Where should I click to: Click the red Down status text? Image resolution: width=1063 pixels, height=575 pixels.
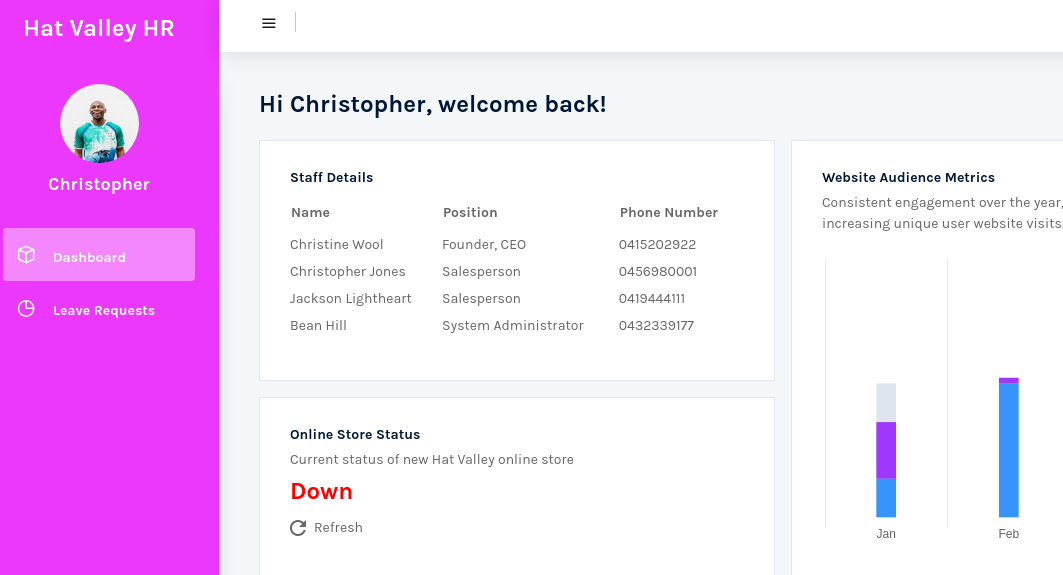click(x=321, y=492)
